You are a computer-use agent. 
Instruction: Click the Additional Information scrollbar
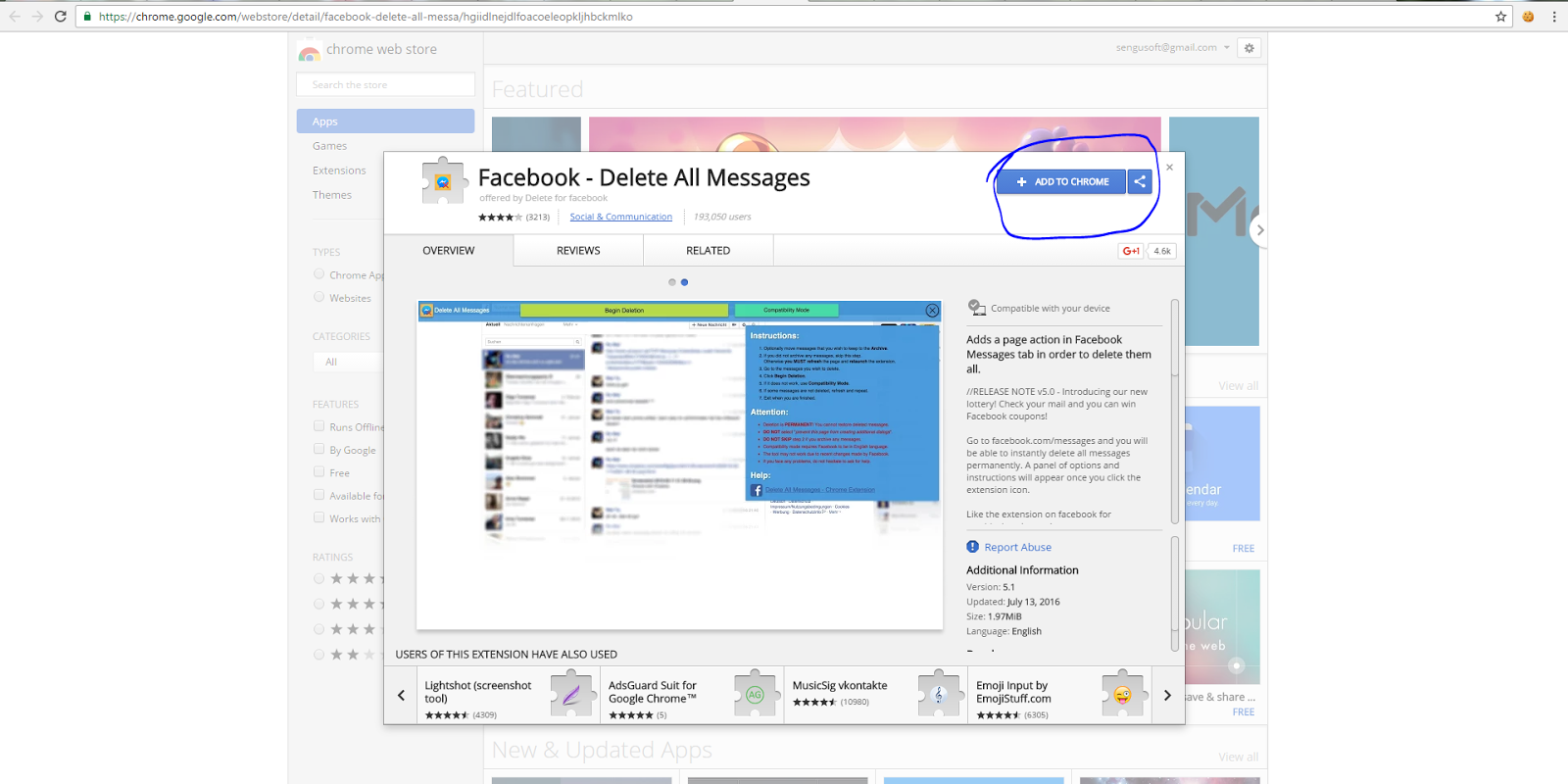[1175, 593]
